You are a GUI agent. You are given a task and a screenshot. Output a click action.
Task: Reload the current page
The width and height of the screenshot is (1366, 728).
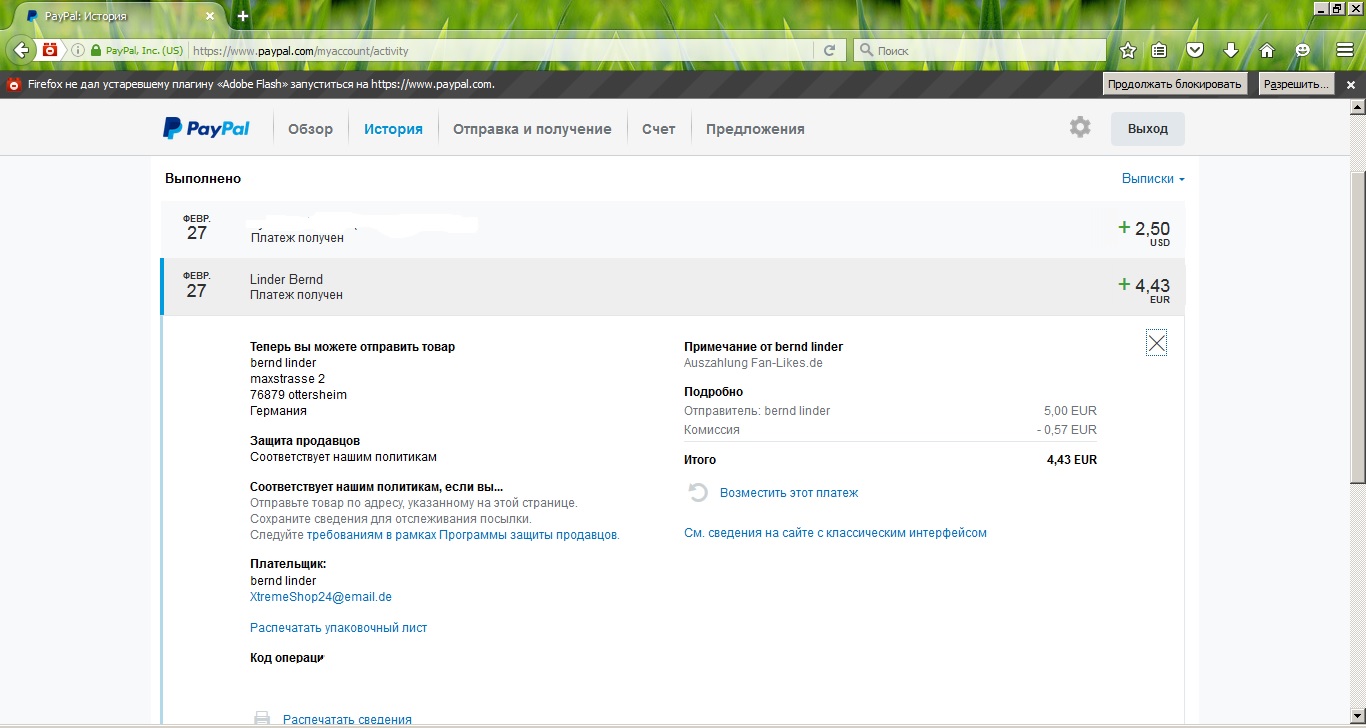click(x=829, y=50)
